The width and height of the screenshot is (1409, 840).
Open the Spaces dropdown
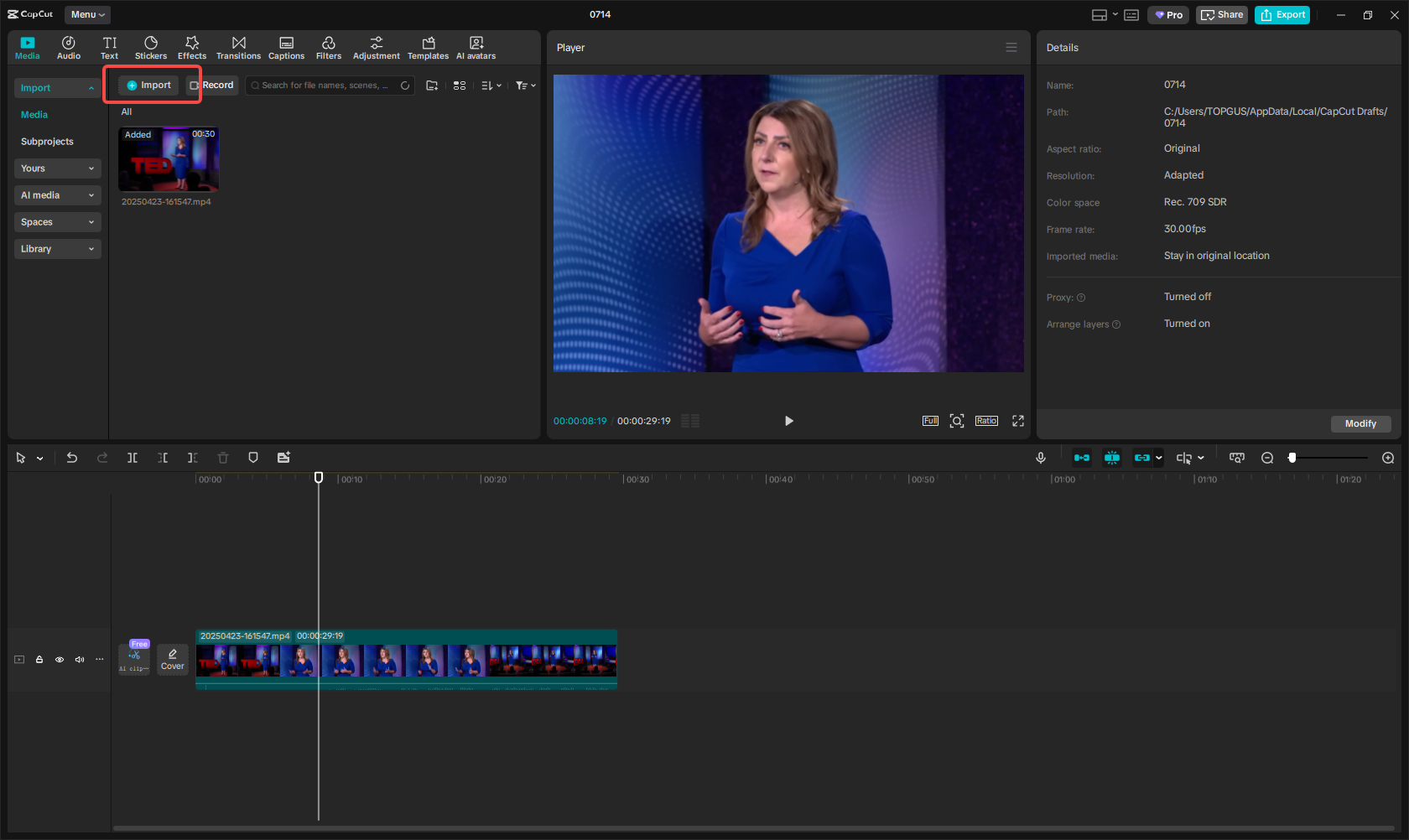click(57, 221)
